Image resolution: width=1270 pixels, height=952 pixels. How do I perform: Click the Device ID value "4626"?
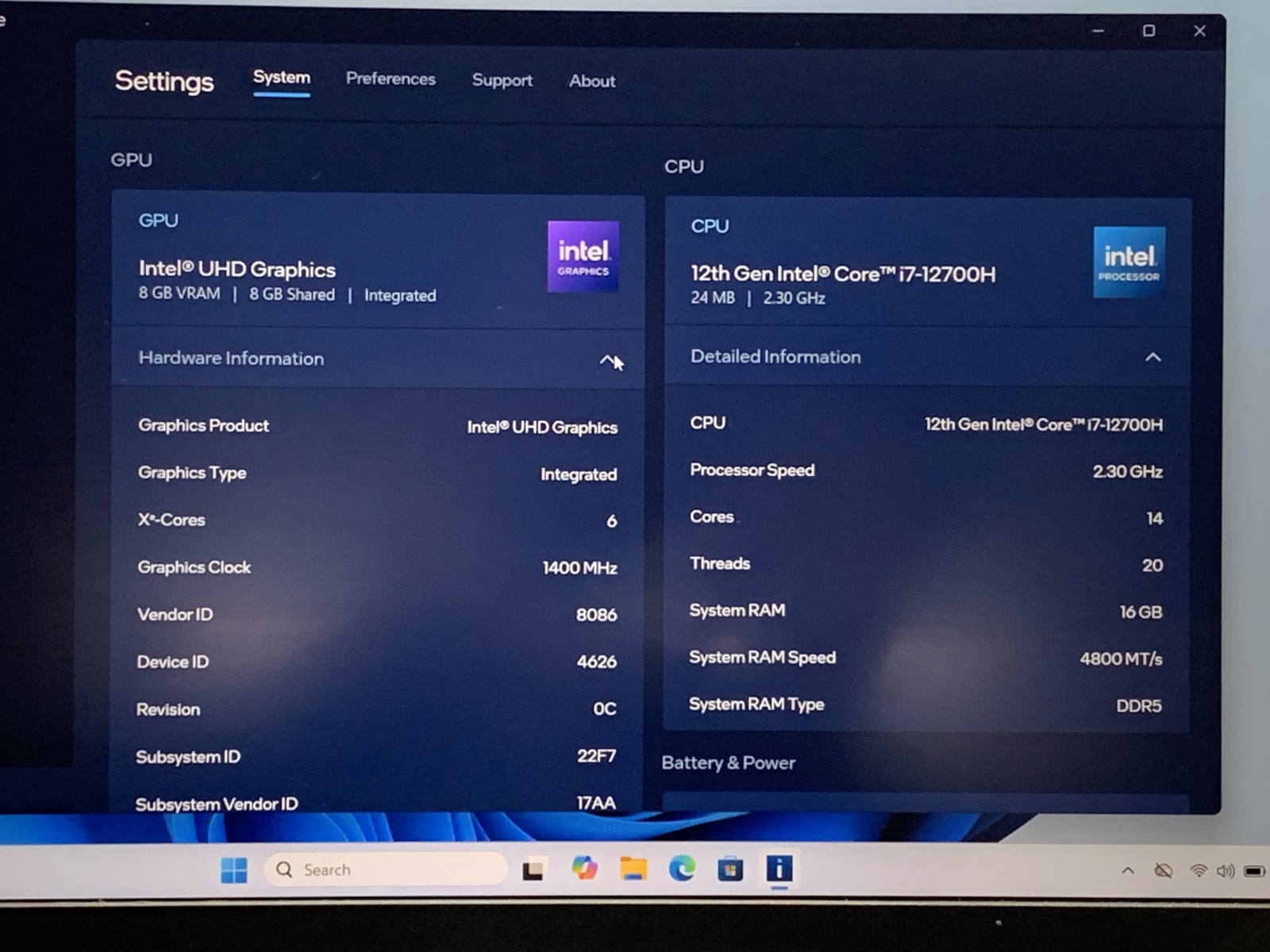click(597, 662)
